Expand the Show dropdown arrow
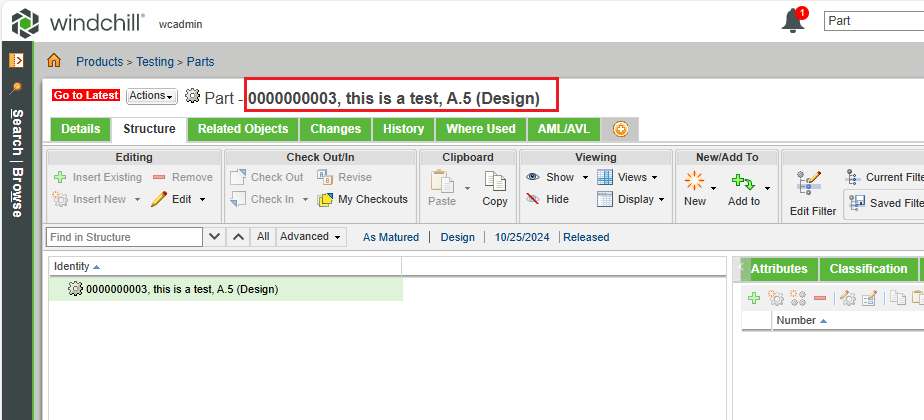This screenshot has width=924, height=420. pyautogui.click(x=585, y=177)
